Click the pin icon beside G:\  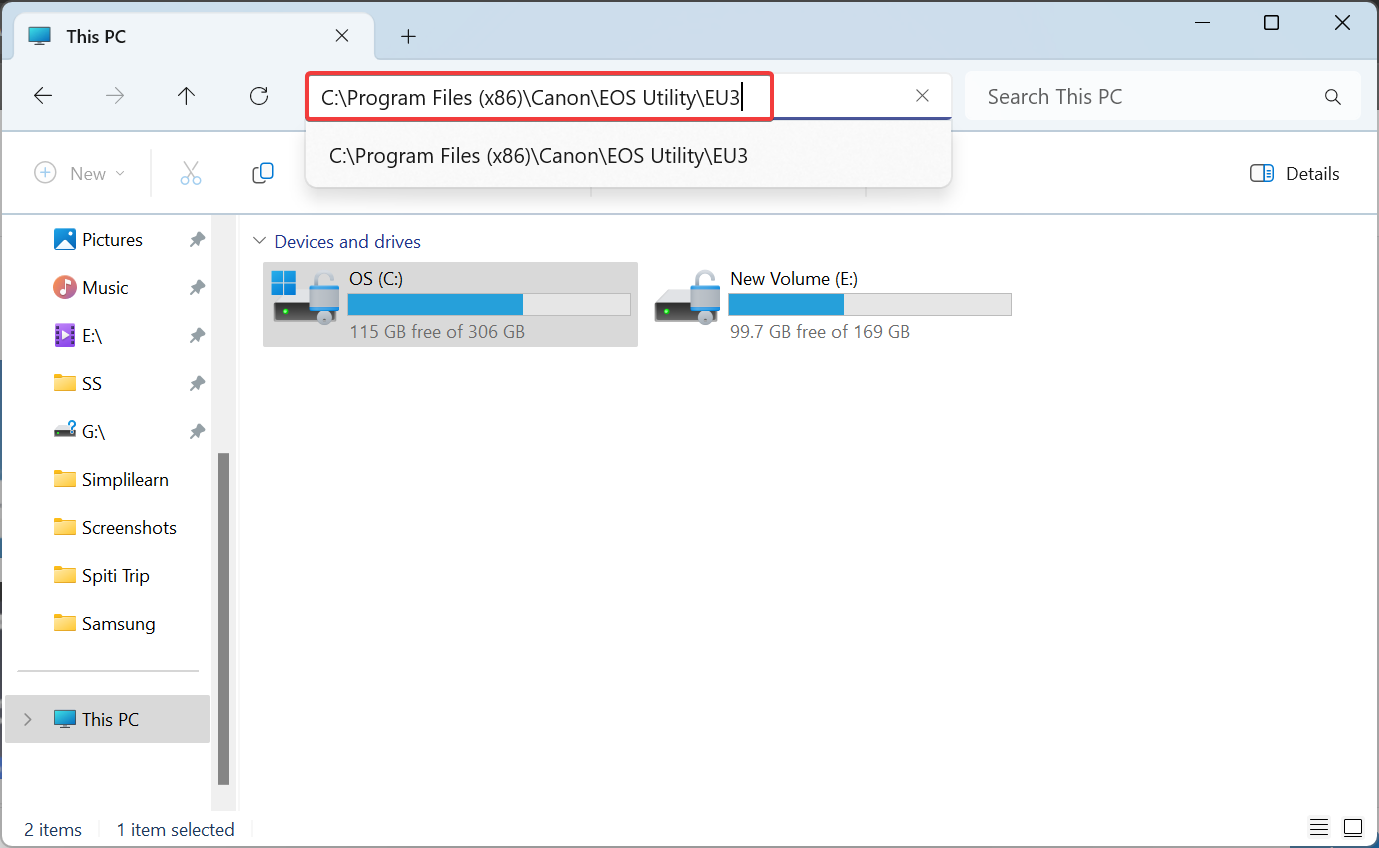tap(197, 432)
